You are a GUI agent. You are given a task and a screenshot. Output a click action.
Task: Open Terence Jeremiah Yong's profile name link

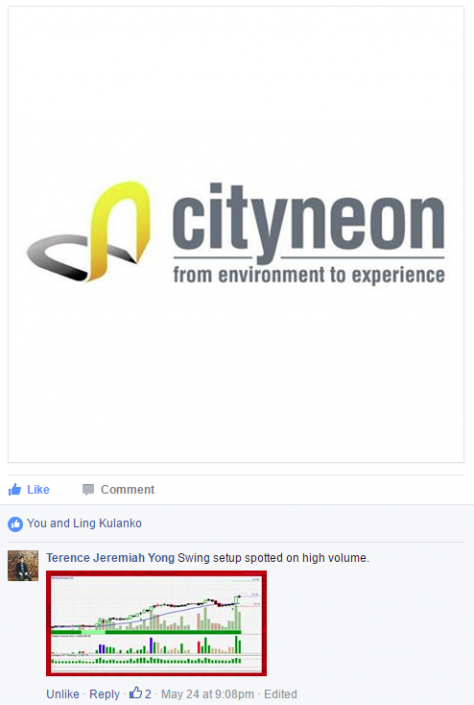pos(110,558)
